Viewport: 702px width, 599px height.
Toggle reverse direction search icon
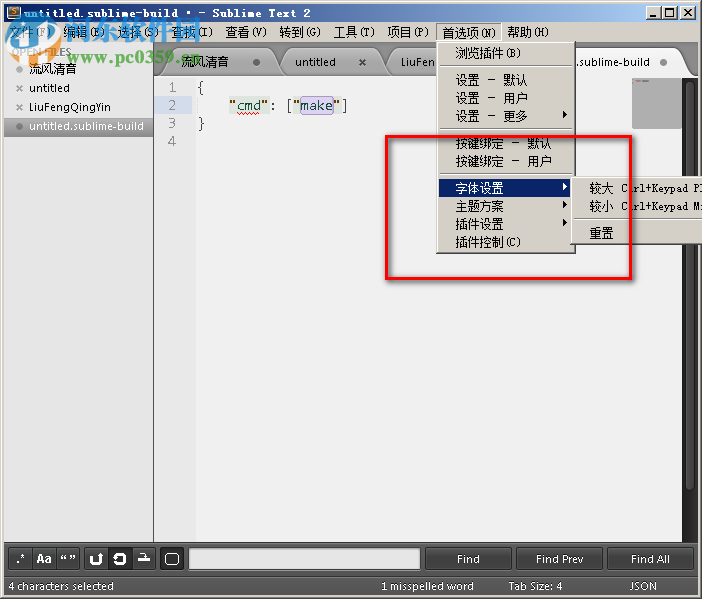tap(96, 559)
